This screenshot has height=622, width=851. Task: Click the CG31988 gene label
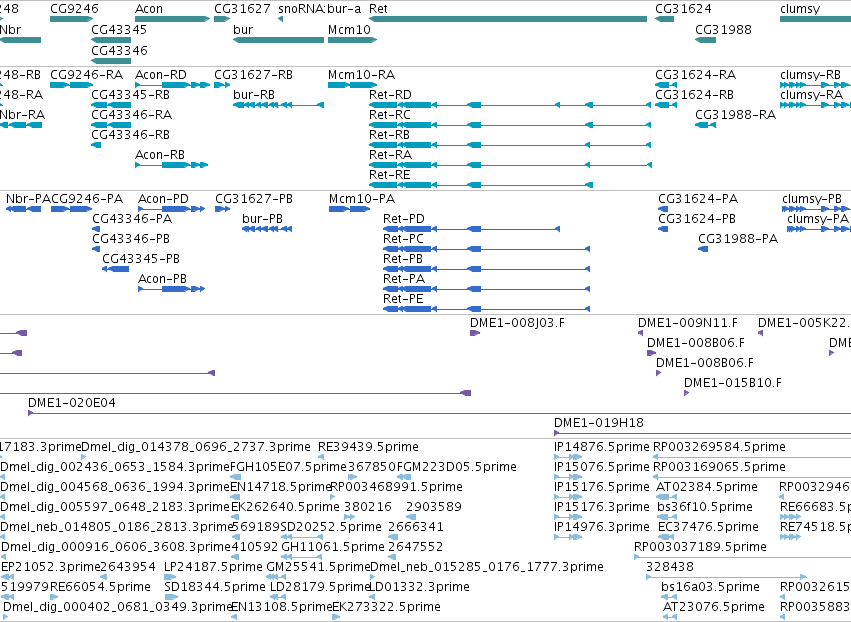click(723, 29)
